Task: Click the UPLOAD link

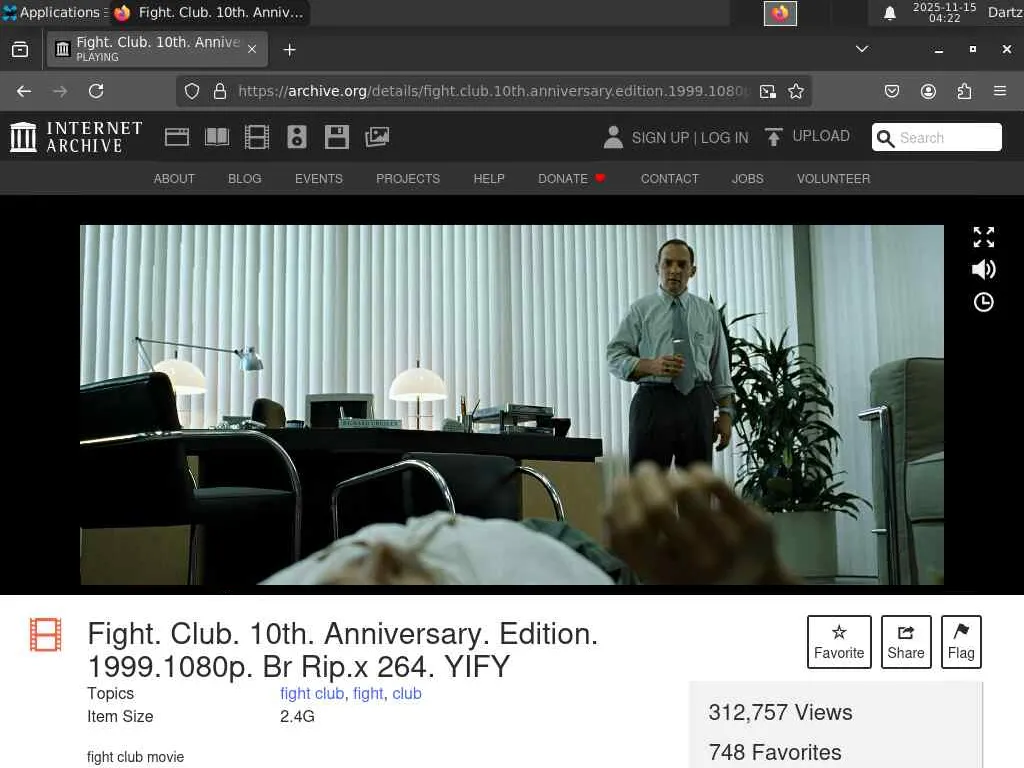Action: (x=821, y=136)
